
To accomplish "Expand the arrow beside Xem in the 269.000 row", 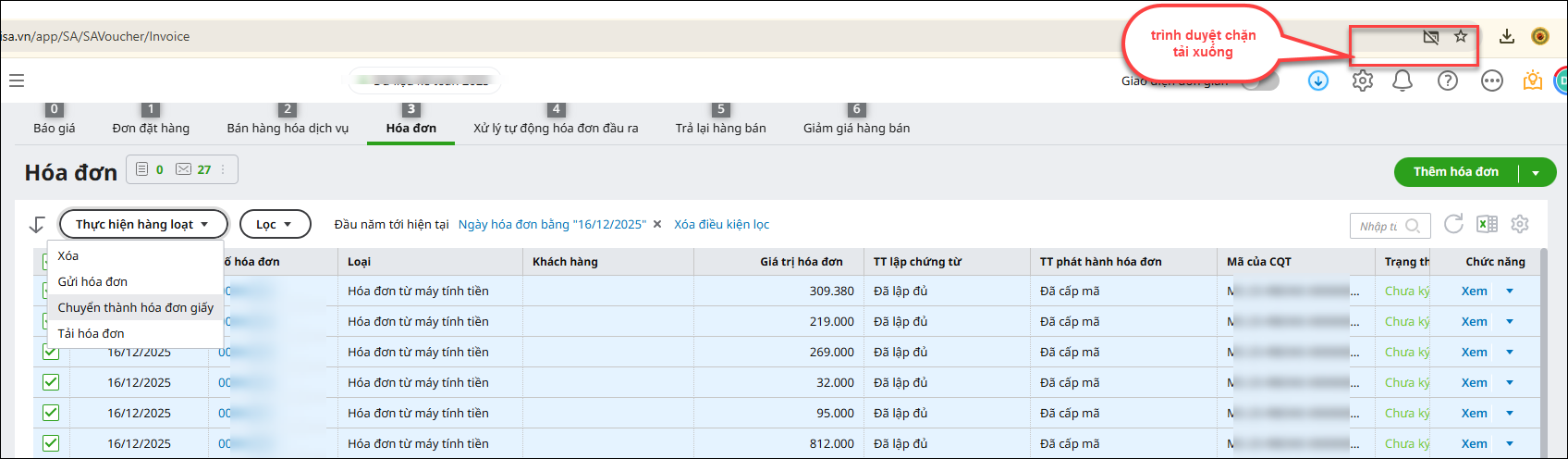I will (x=1510, y=352).
